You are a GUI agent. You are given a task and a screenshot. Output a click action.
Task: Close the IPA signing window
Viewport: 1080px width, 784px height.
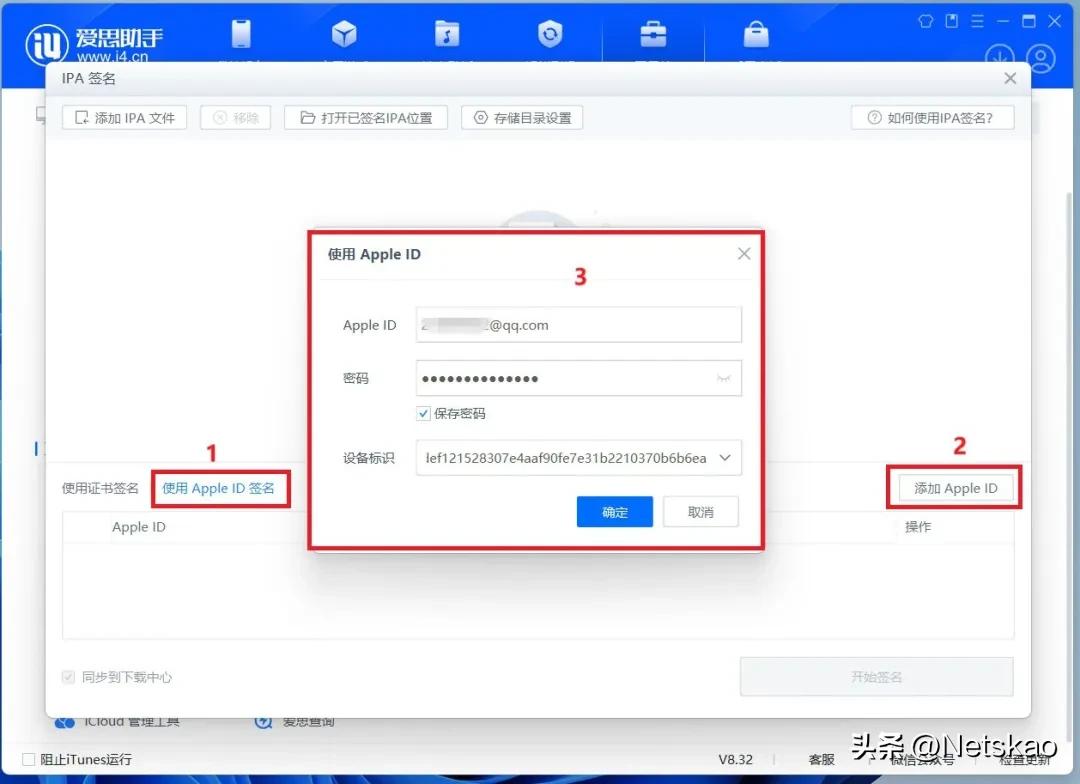click(x=1010, y=79)
